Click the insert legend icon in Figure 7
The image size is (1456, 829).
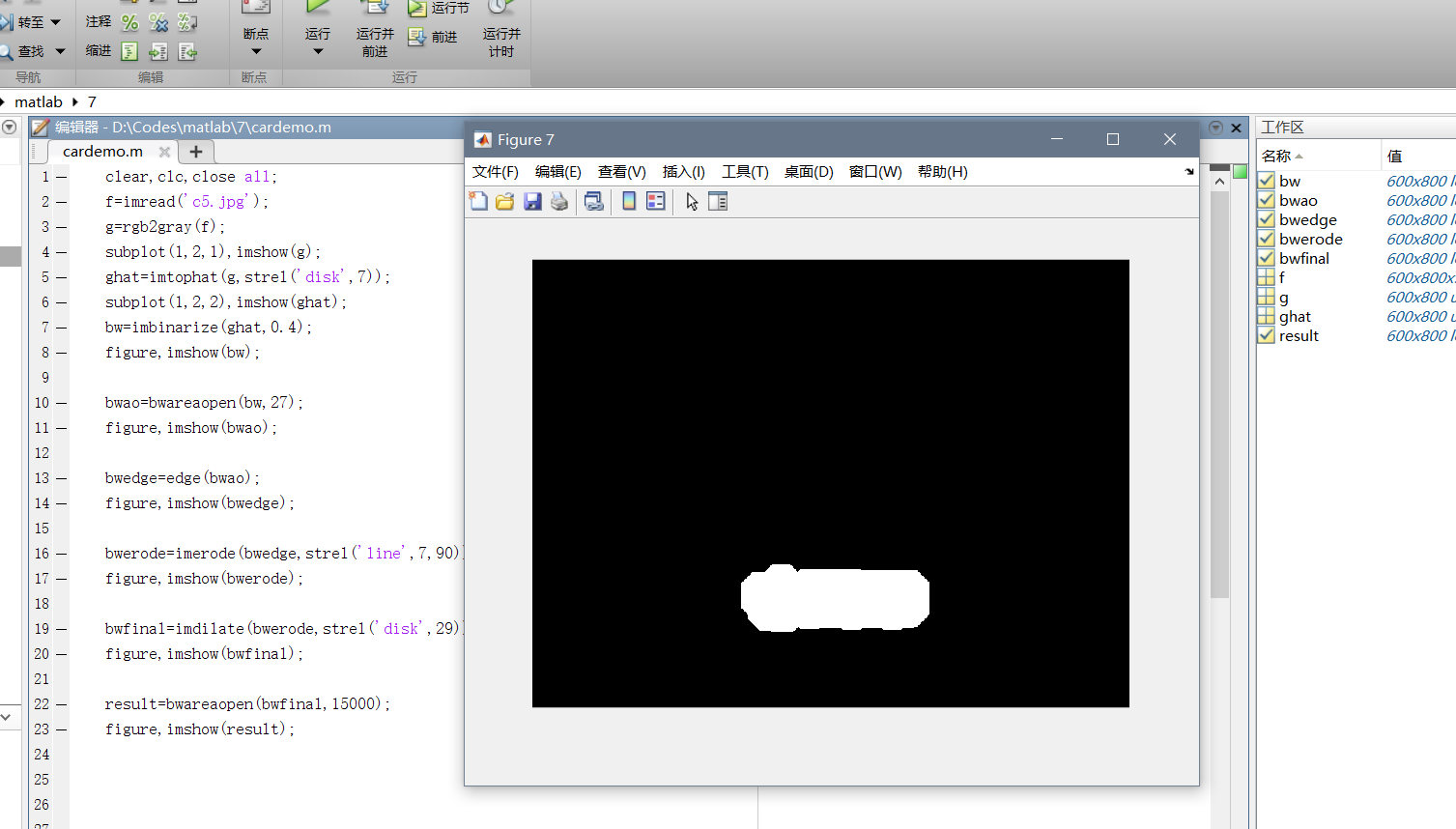click(656, 201)
